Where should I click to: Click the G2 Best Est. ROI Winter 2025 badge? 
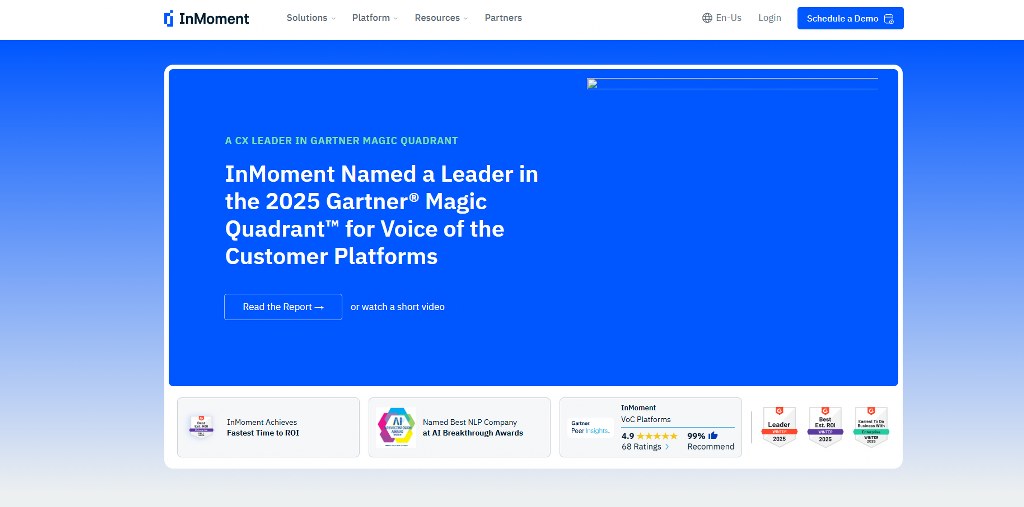click(x=825, y=427)
